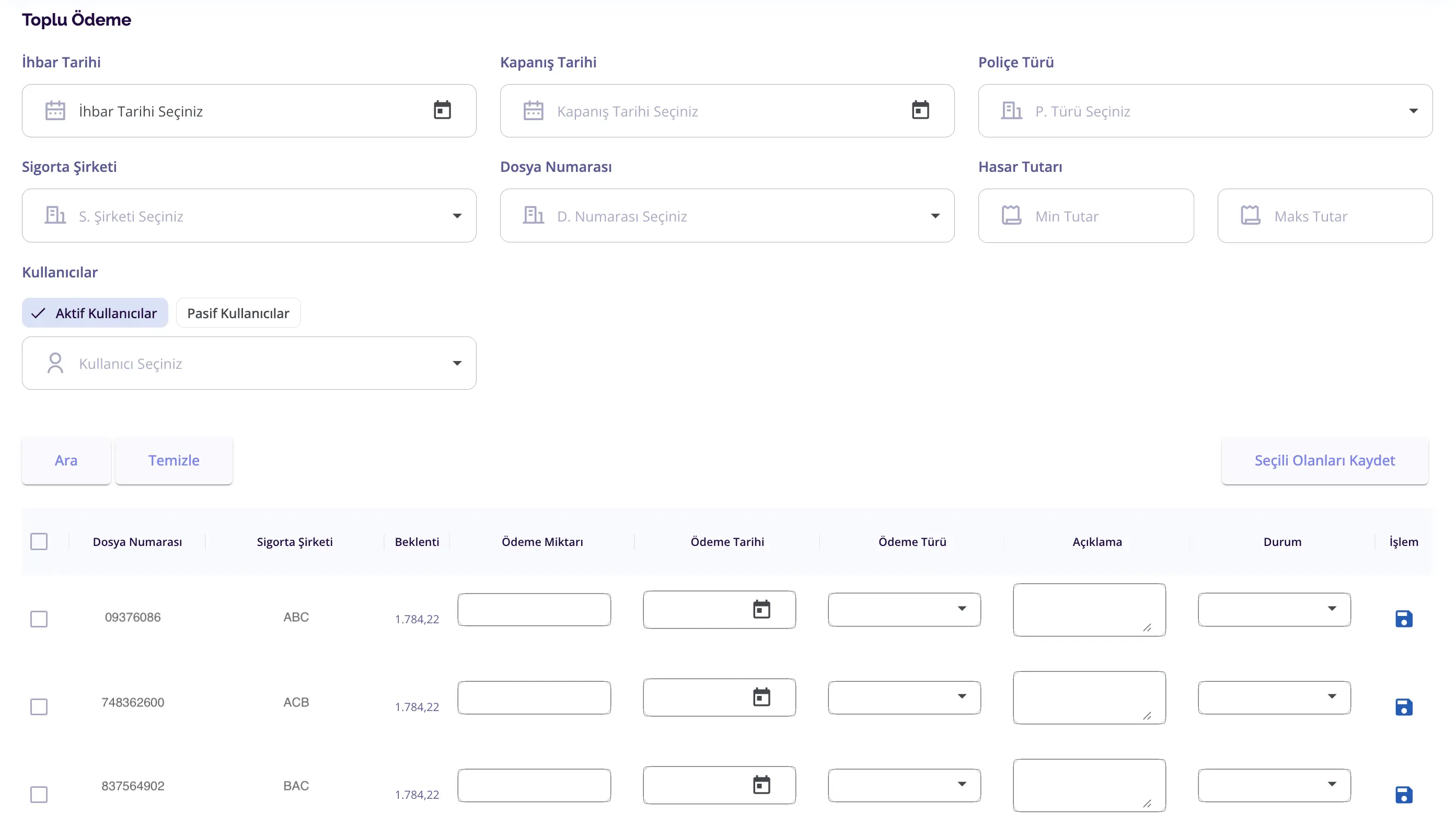Click the book icon in Min Tutar field
The height and width of the screenshot is (838, 1456).
pyautogui.click(x=1011, y=215)
